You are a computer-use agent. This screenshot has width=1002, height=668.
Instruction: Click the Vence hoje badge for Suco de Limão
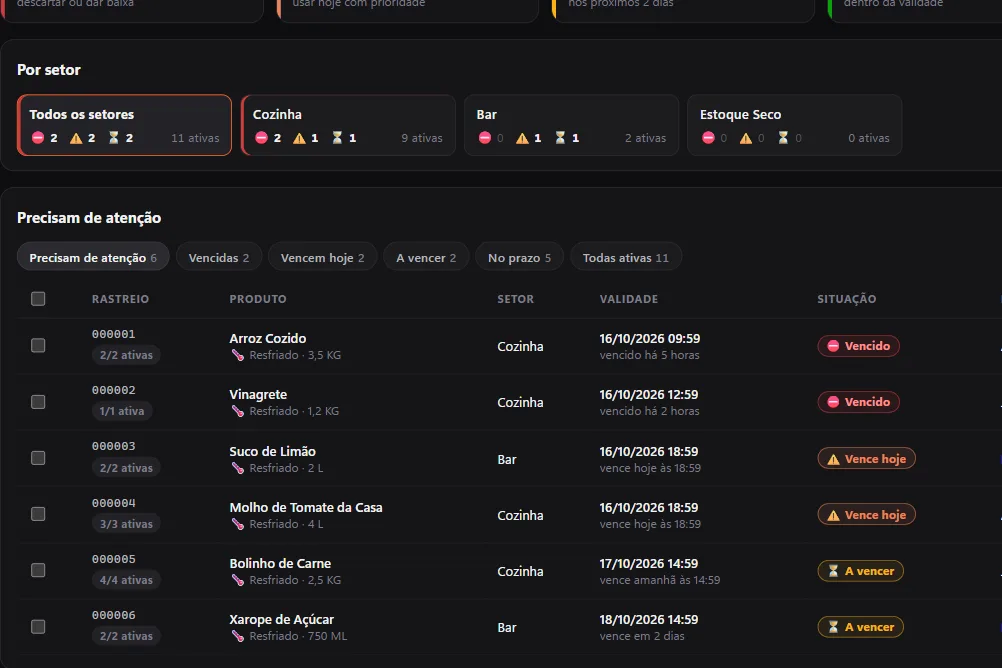click(x=867, y=459)
